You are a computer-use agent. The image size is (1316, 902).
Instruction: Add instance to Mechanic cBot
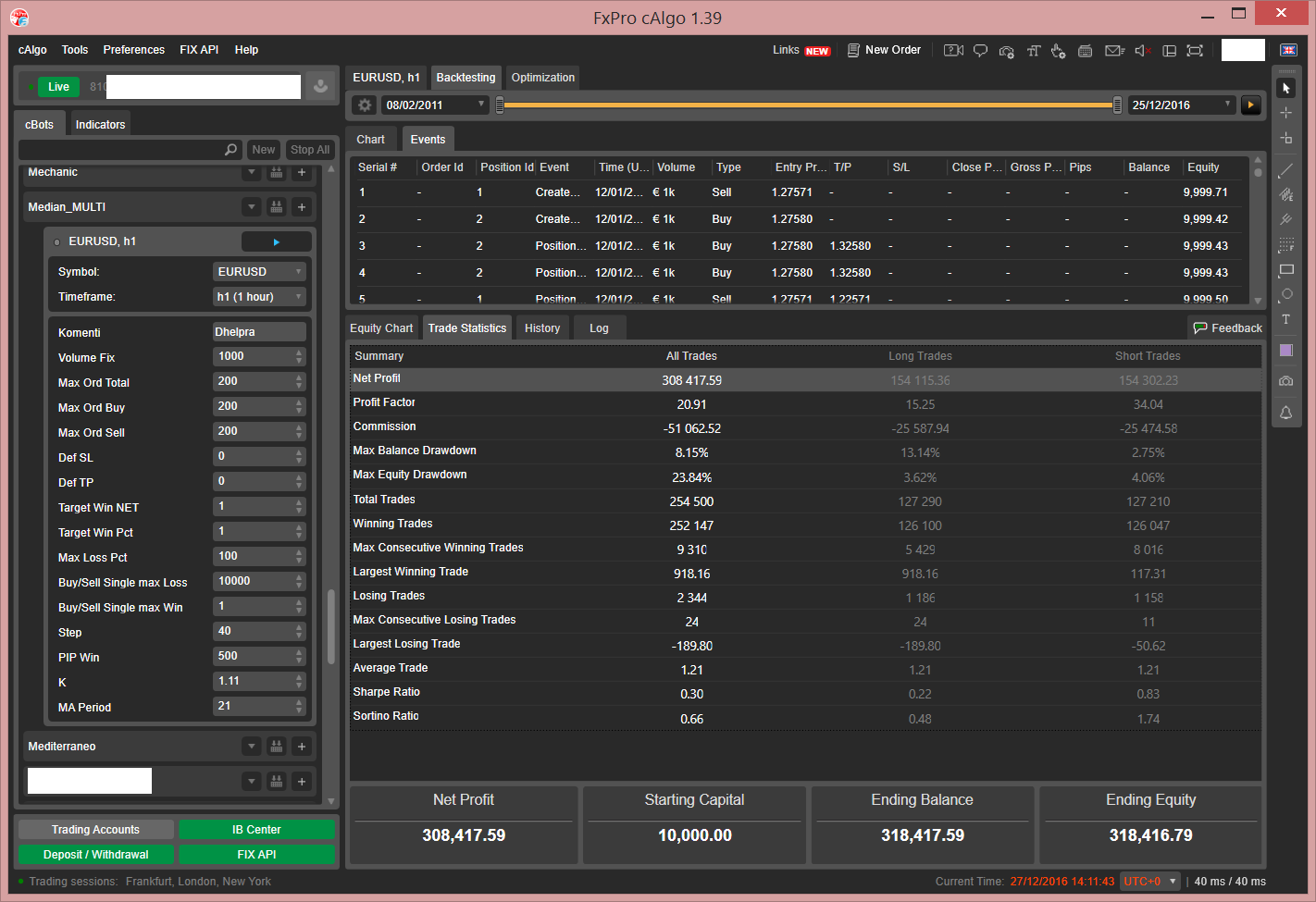[x=302, y=173]
